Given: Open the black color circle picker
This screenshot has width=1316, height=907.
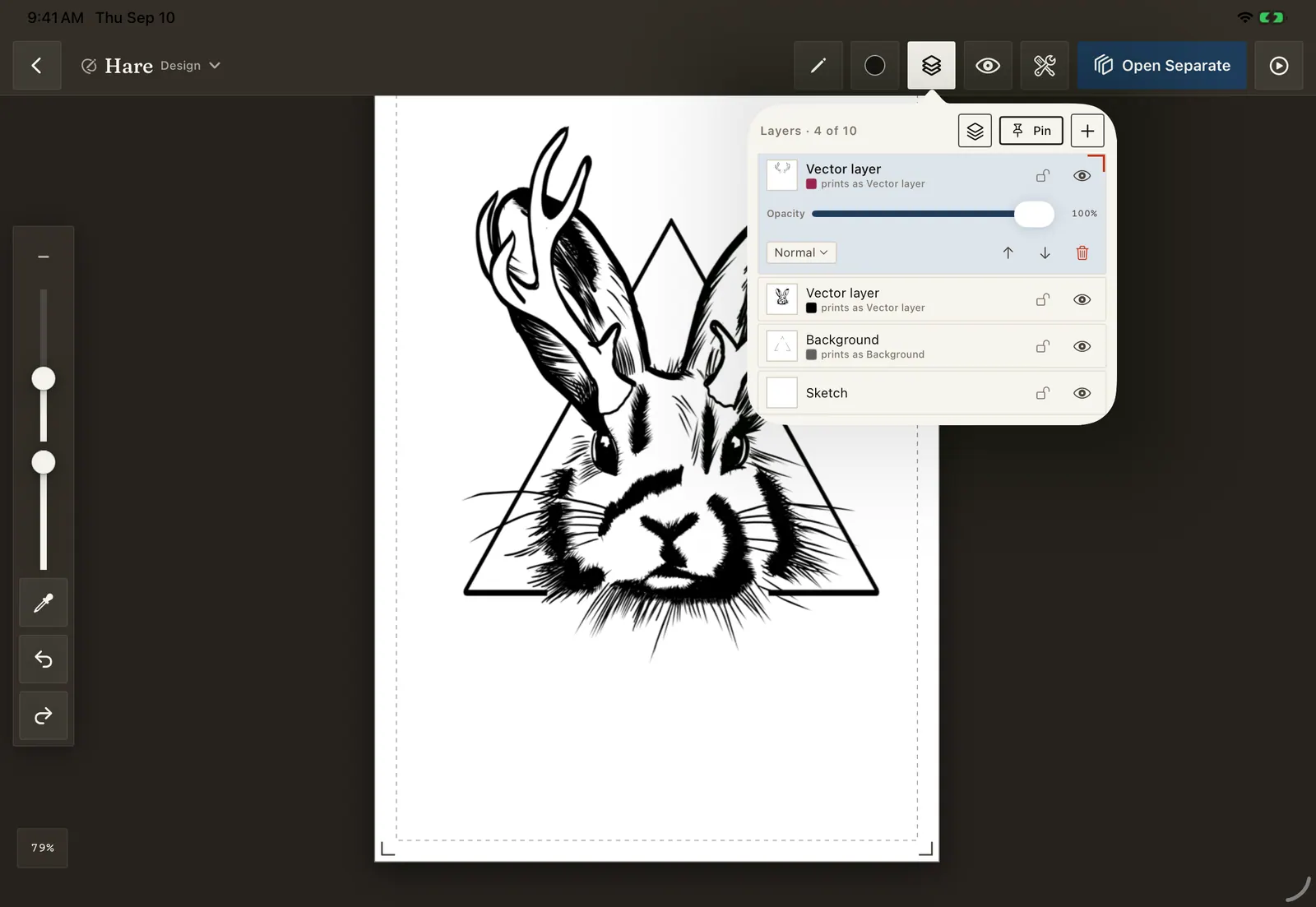Looking at the screenshot, I should pyautogui.click(x=875, y=66).
